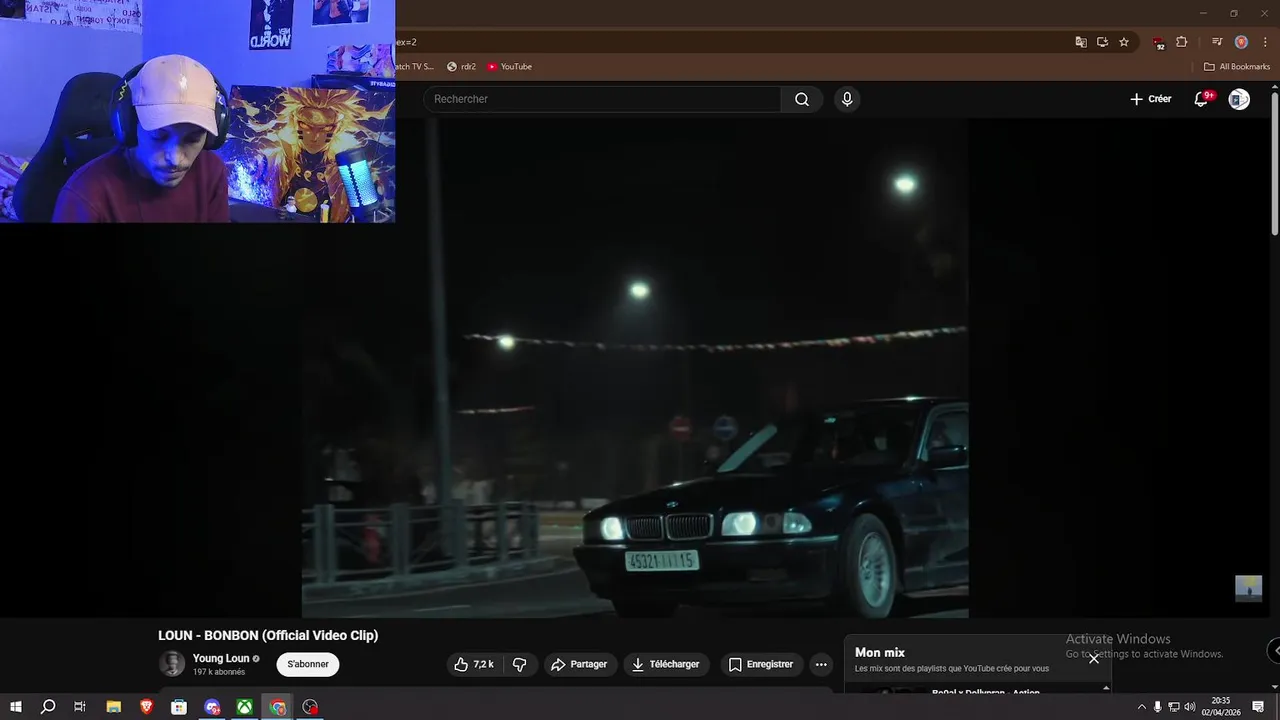Open the network icon in system tray
The image size is (1280, 720).
pyautogui.click(x=1174, y=707)
